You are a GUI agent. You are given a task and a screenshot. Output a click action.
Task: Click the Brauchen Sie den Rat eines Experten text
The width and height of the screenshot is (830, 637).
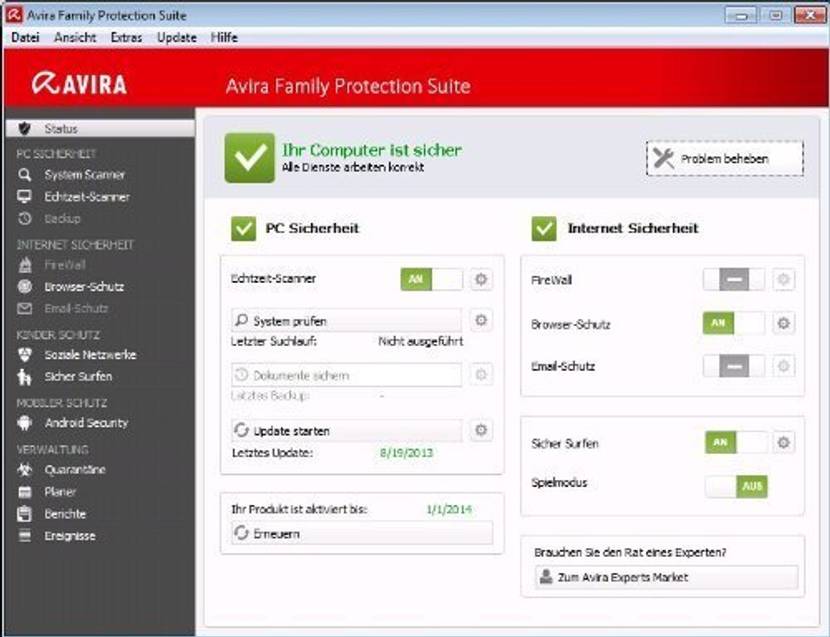[x=630, y=552]
